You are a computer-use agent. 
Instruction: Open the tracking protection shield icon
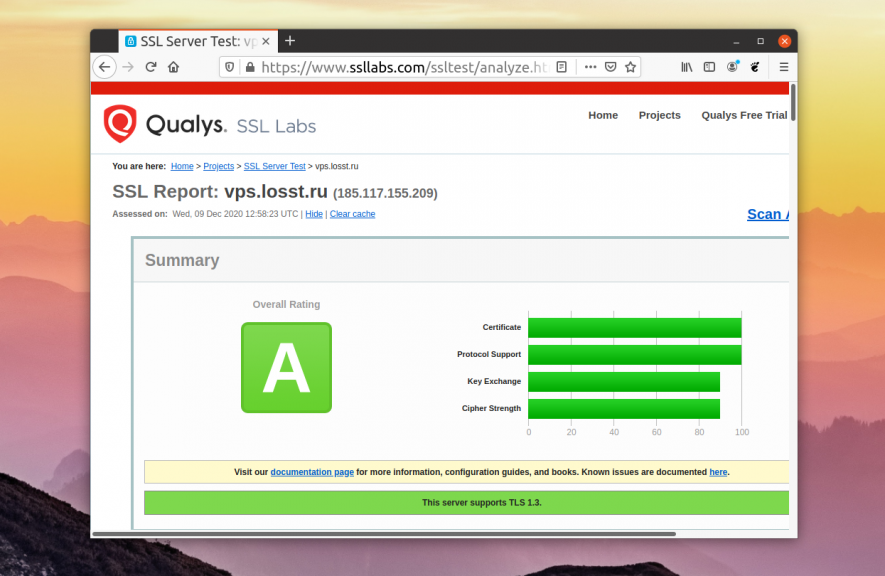click(229, 67)
